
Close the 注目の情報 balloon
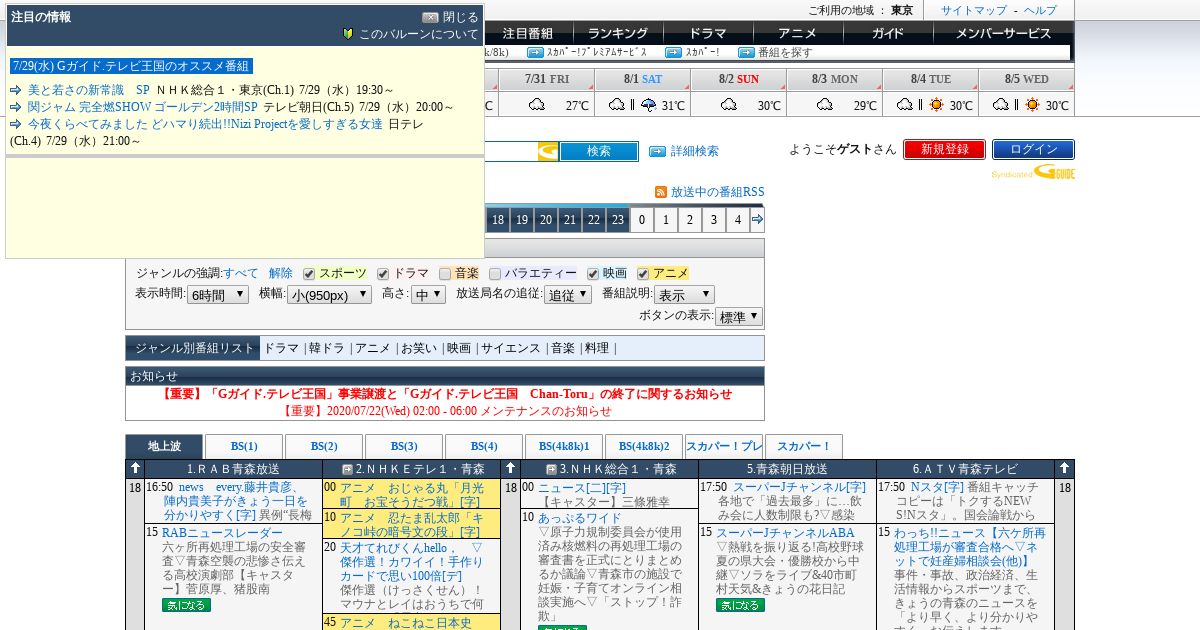coord(450,17)
